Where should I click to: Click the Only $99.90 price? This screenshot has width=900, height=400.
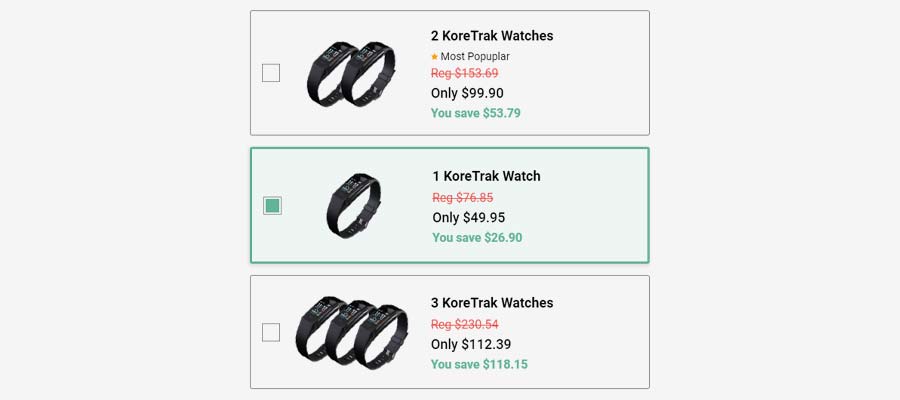point(467,93)
